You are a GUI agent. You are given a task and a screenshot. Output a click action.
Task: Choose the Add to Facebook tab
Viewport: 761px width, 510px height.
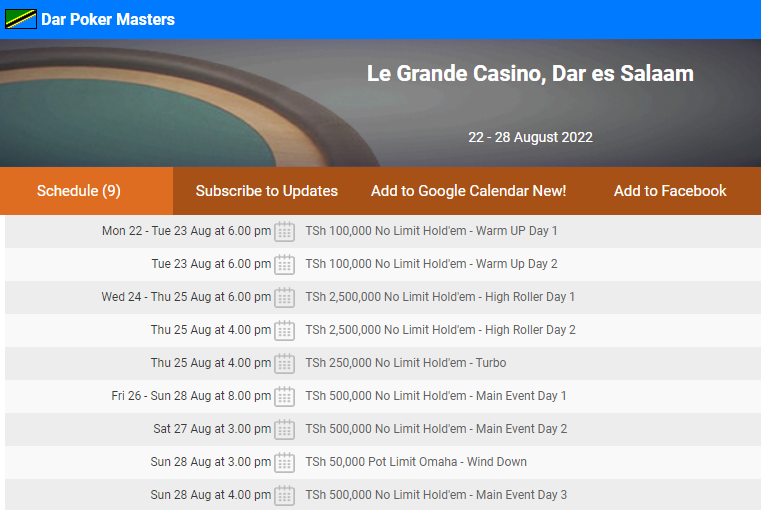(670, 191)
